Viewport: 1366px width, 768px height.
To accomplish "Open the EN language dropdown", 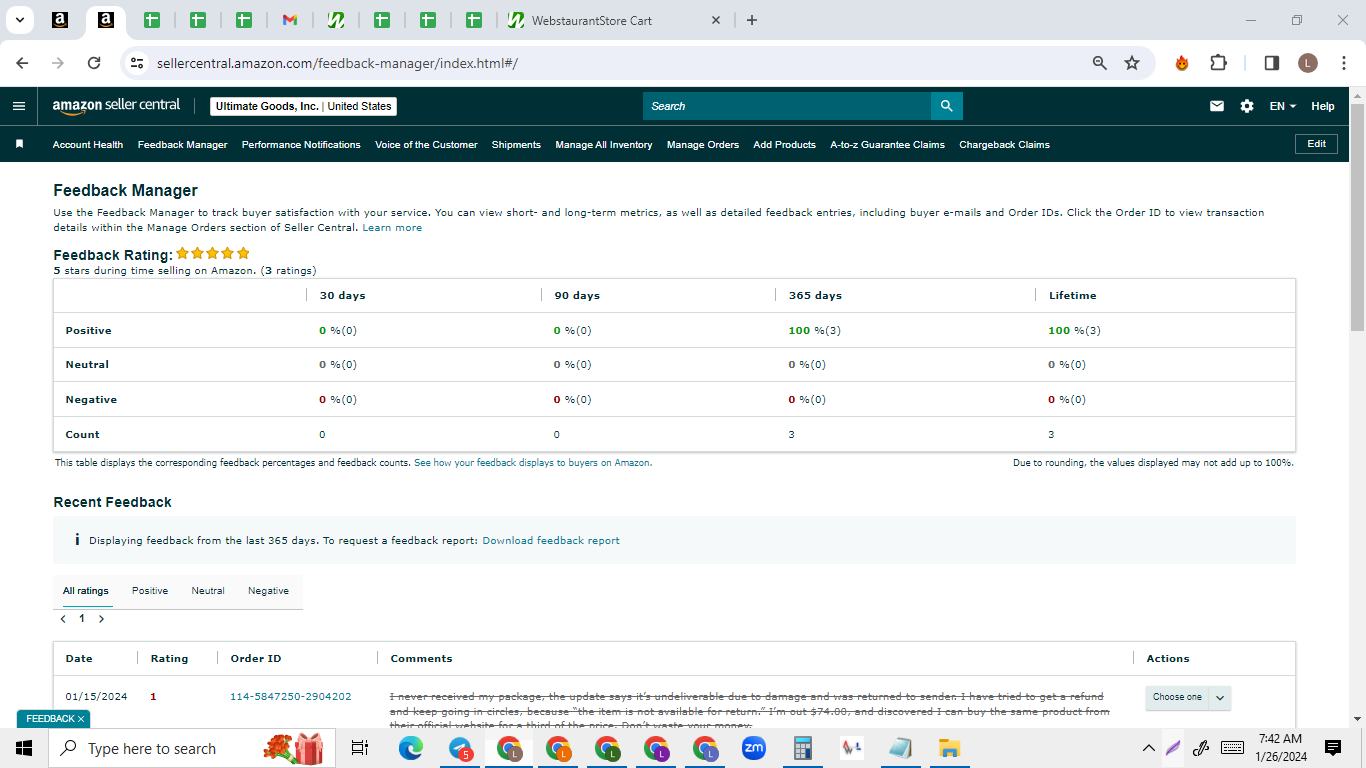I will click(x=1283, y=106).
